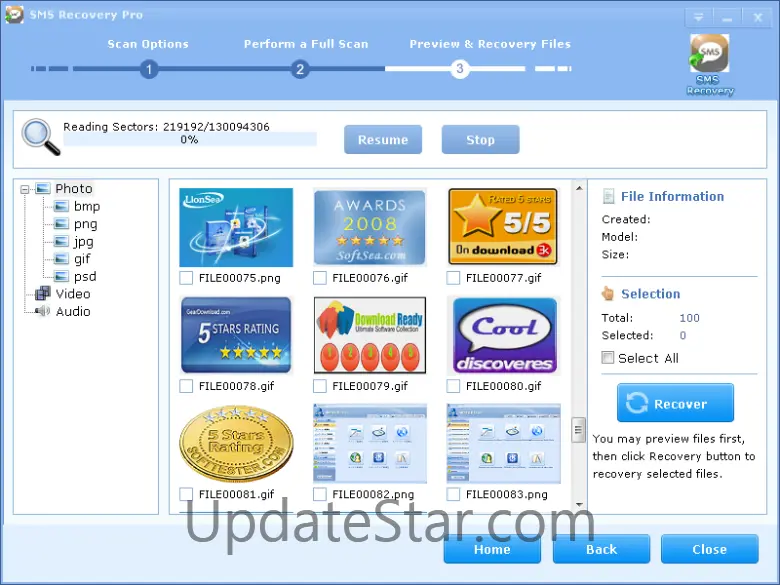Click the Recover button

(675, 402)
